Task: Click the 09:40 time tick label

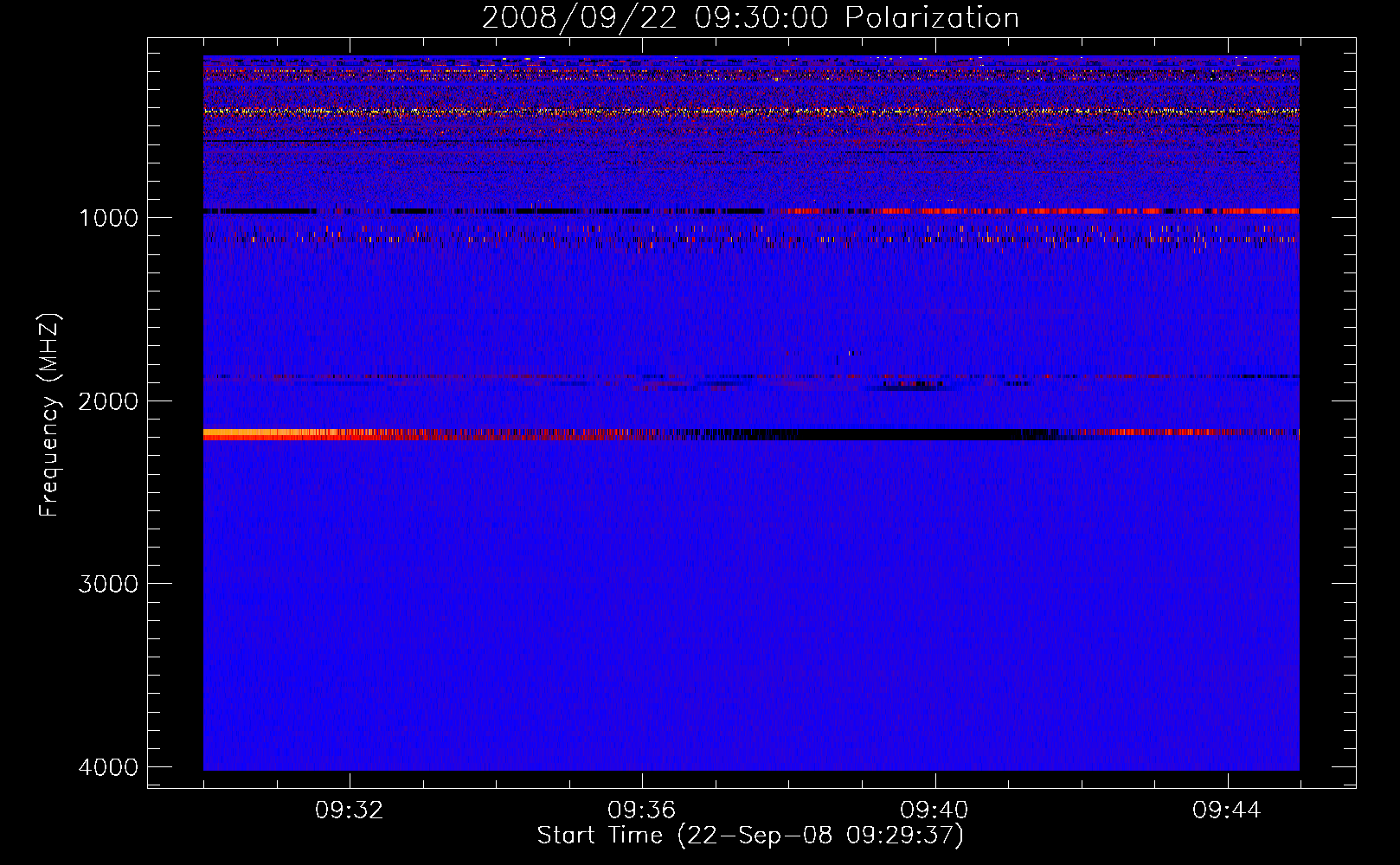Action: [934, 811]
